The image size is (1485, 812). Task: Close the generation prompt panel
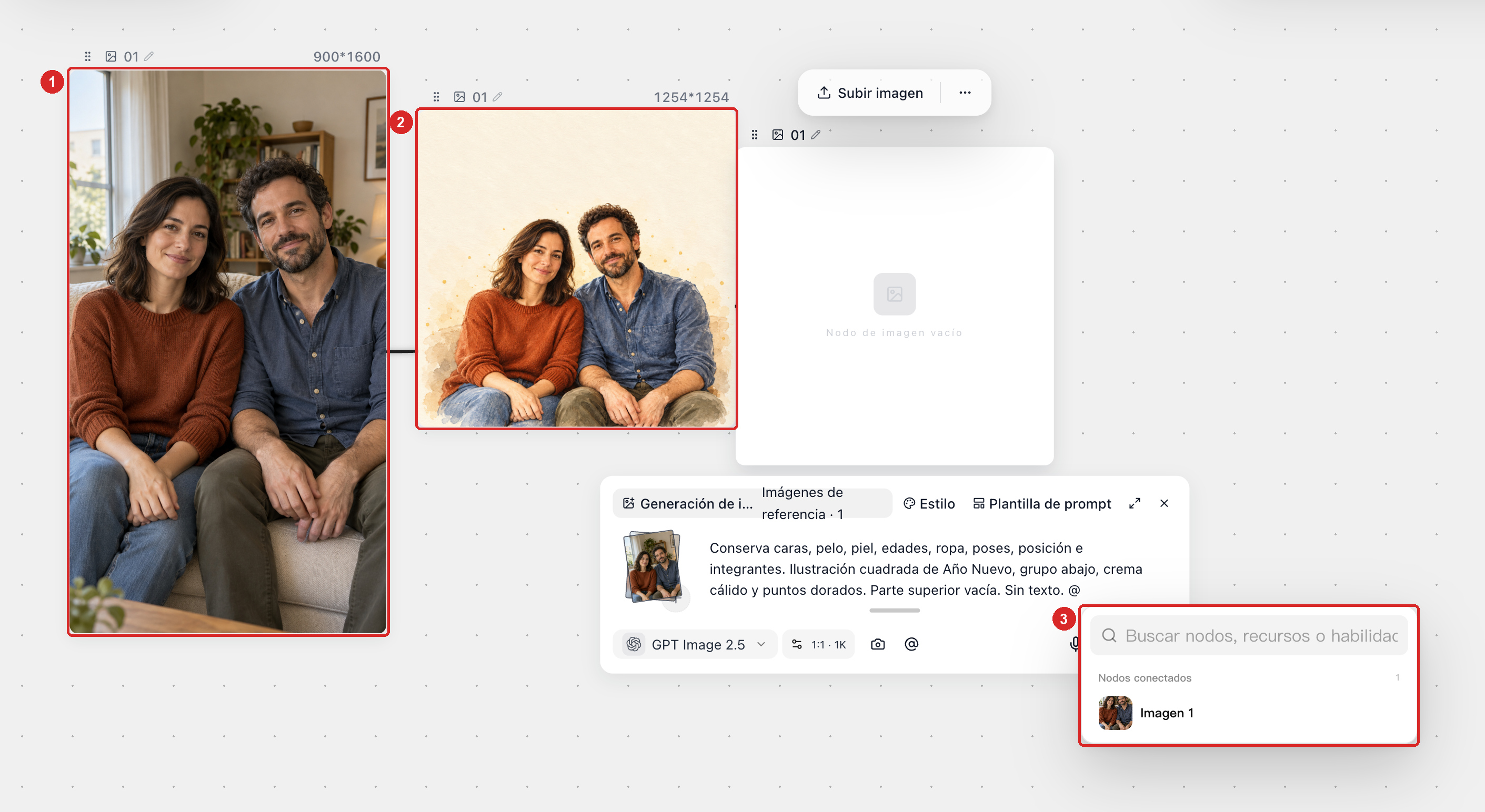(x=1164, y=503)
